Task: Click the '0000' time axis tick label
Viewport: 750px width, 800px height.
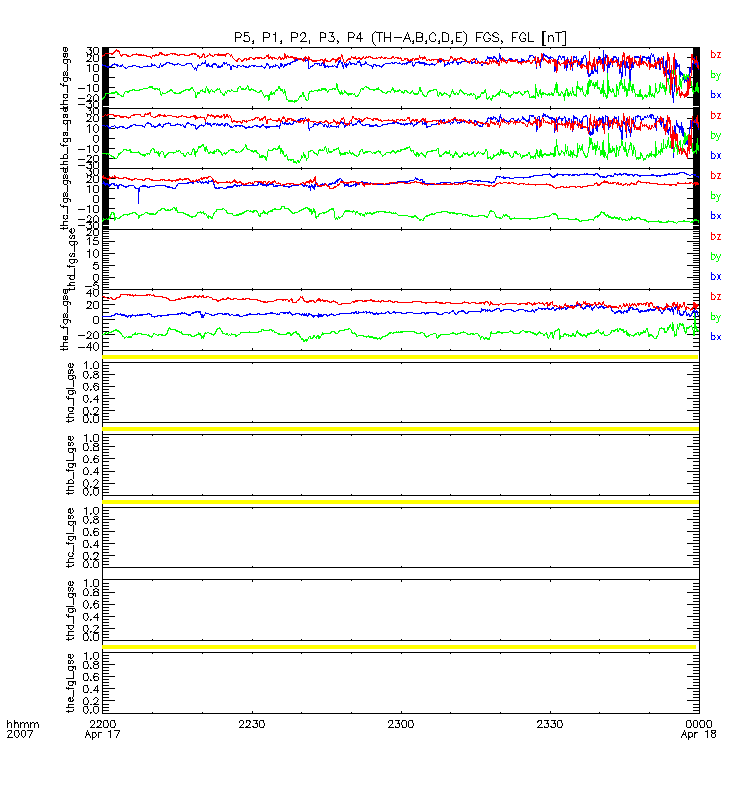Action: coord(698,724)
